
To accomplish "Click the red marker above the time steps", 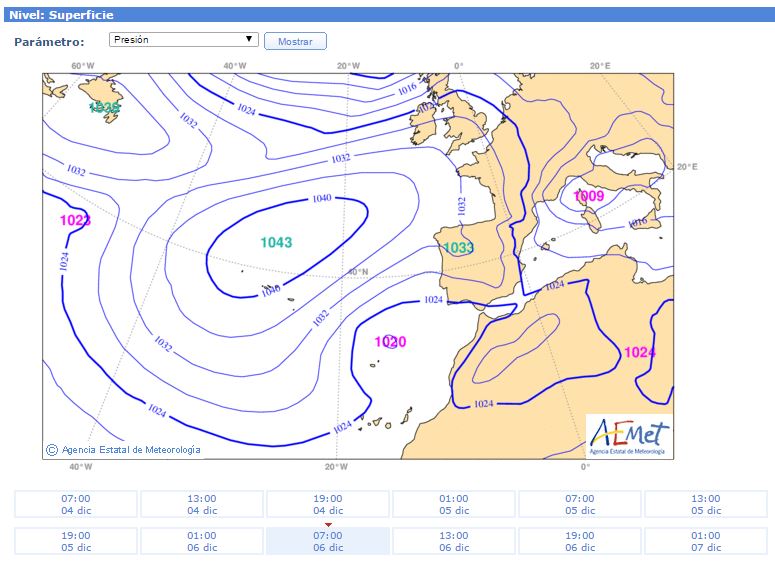I will coord(328,524).
